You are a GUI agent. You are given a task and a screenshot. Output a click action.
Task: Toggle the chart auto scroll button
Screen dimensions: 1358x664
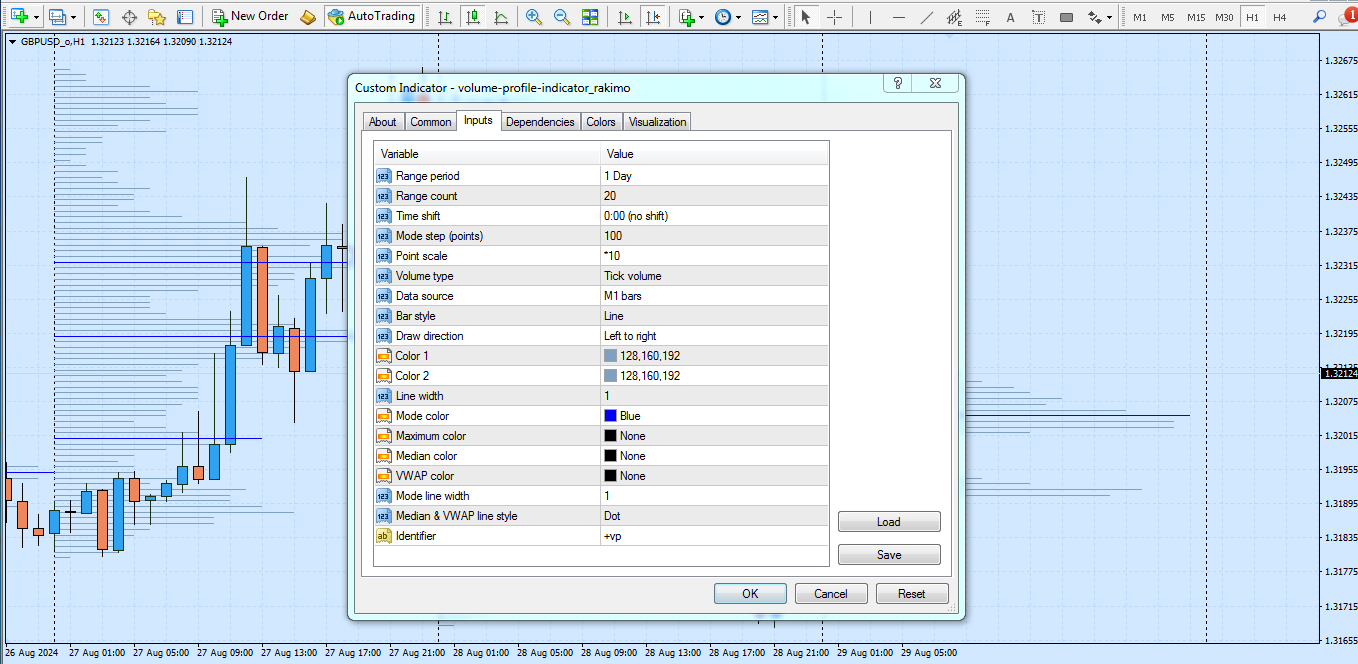coord(625,17)
